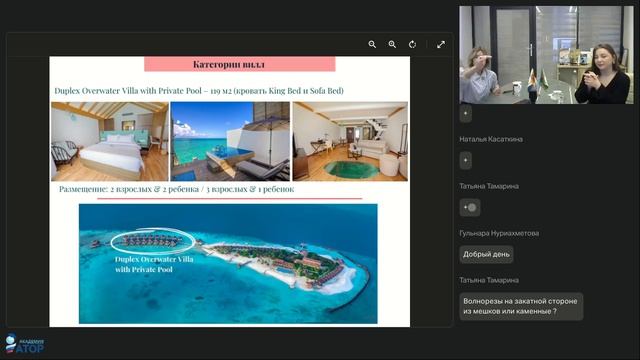Click the plus message above Наталья Касаткина
The height and width of the screenshot is (360, 640).
point(466,113)
